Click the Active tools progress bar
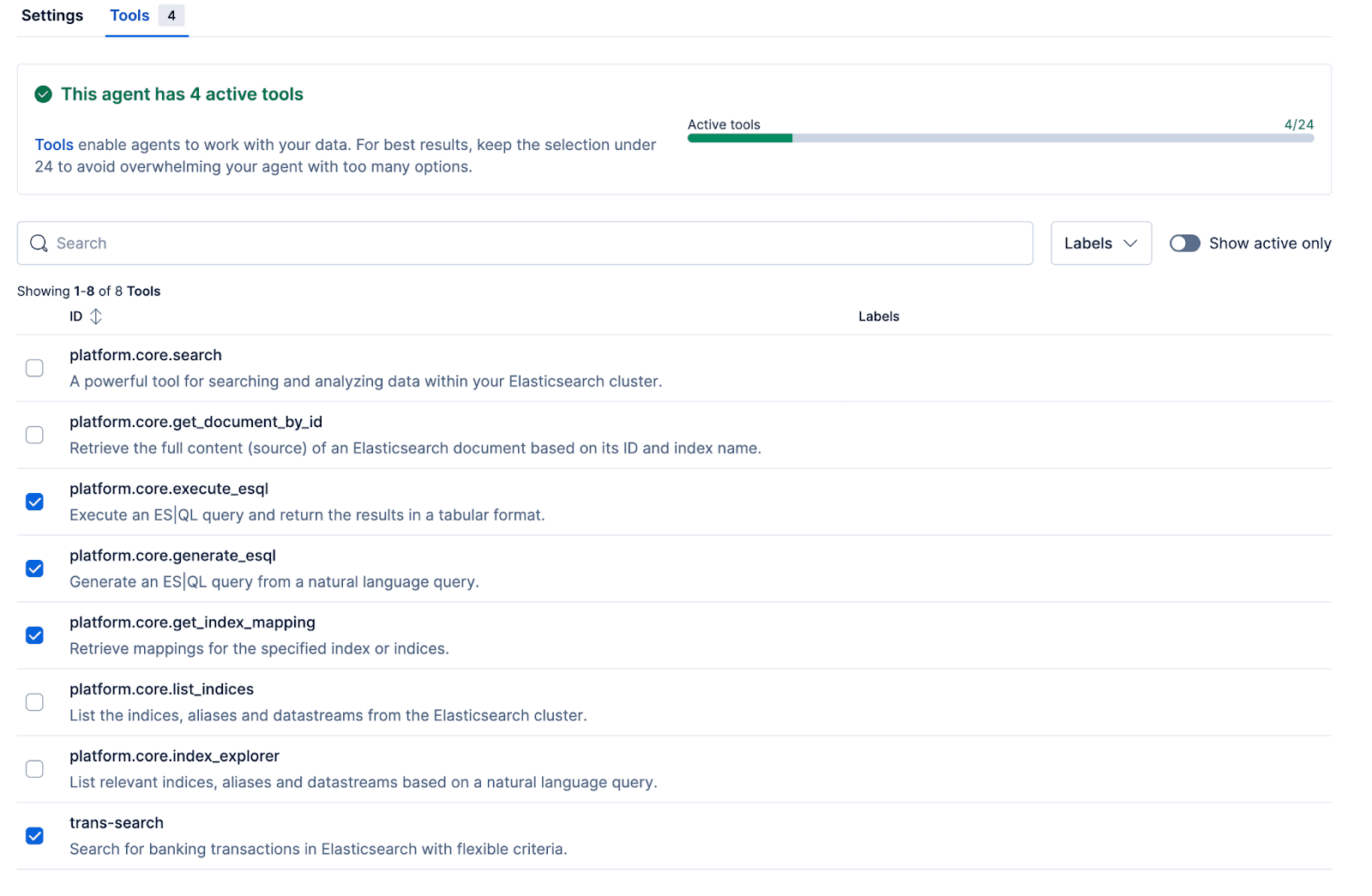1372x896 pixels. pyautogui.click(x=999, y=138)
